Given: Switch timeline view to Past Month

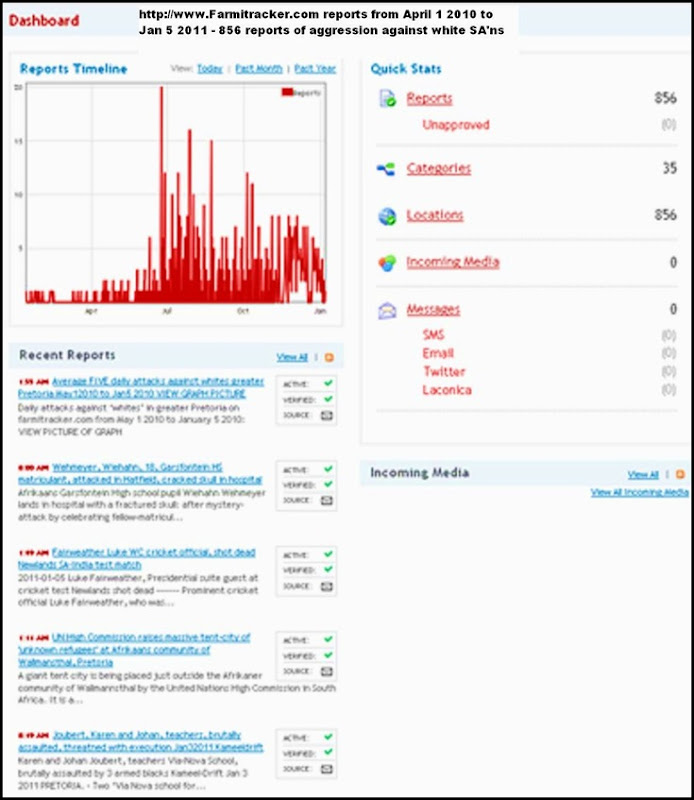Looking at the screenshot, I should pyautogui.click(x=259, y=68).
